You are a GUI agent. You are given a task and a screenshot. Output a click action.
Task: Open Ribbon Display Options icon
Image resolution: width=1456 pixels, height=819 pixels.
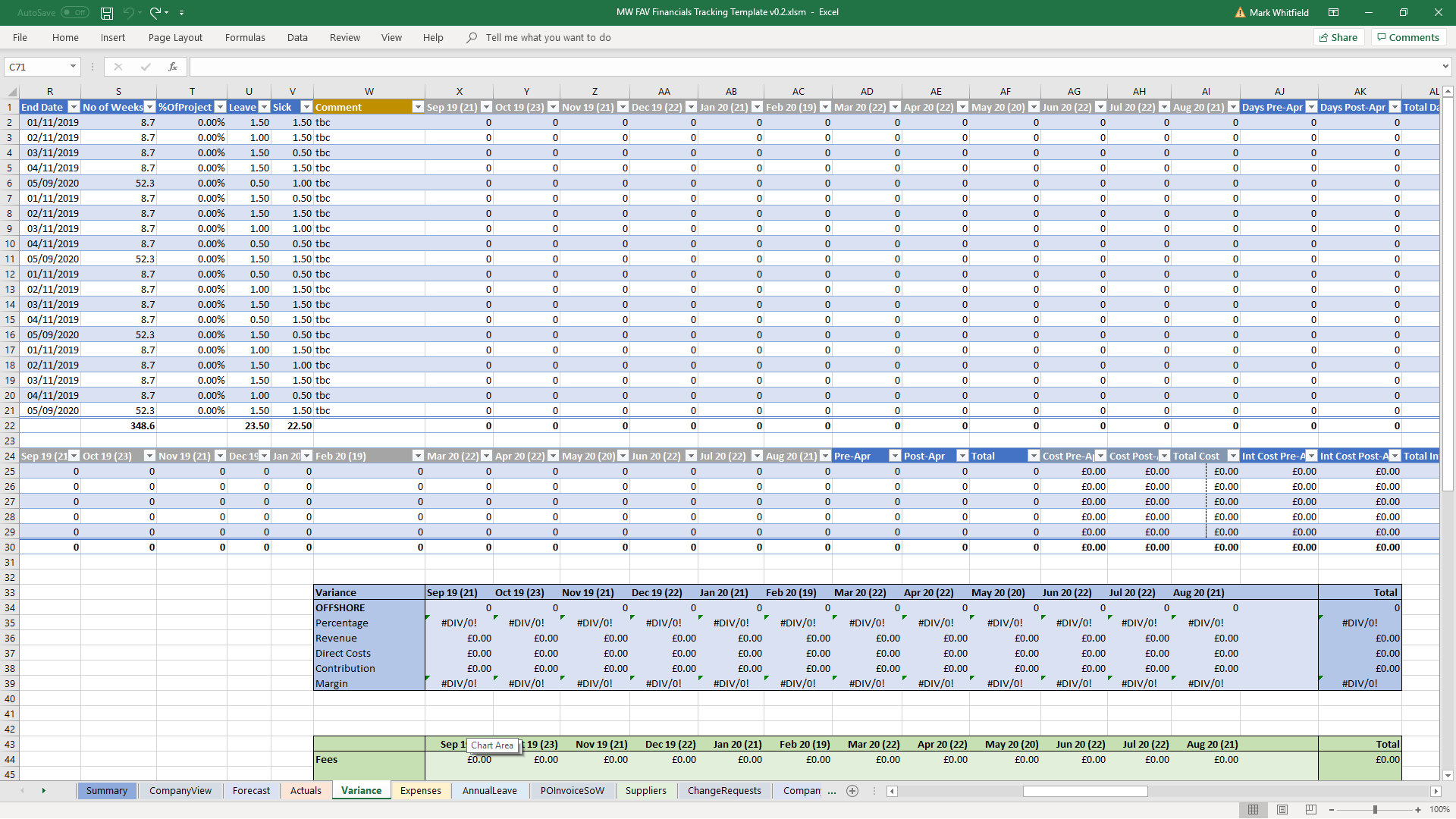click(x=1333, y=13)
